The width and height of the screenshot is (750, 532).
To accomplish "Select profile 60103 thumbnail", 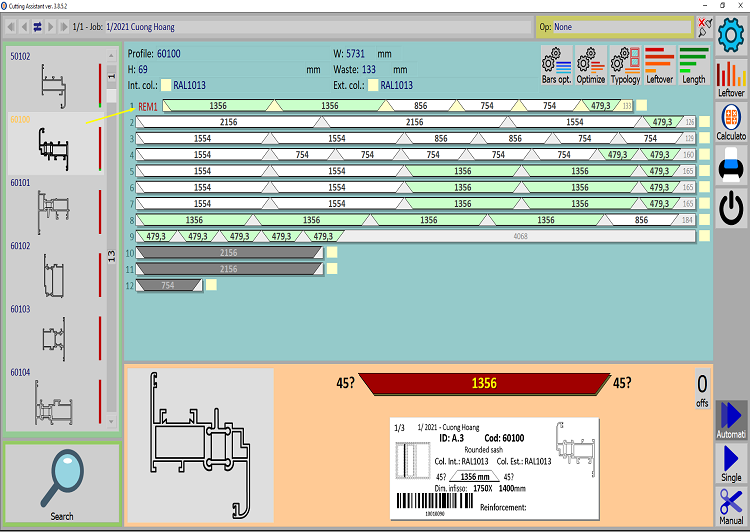I will tap(55, 332).
